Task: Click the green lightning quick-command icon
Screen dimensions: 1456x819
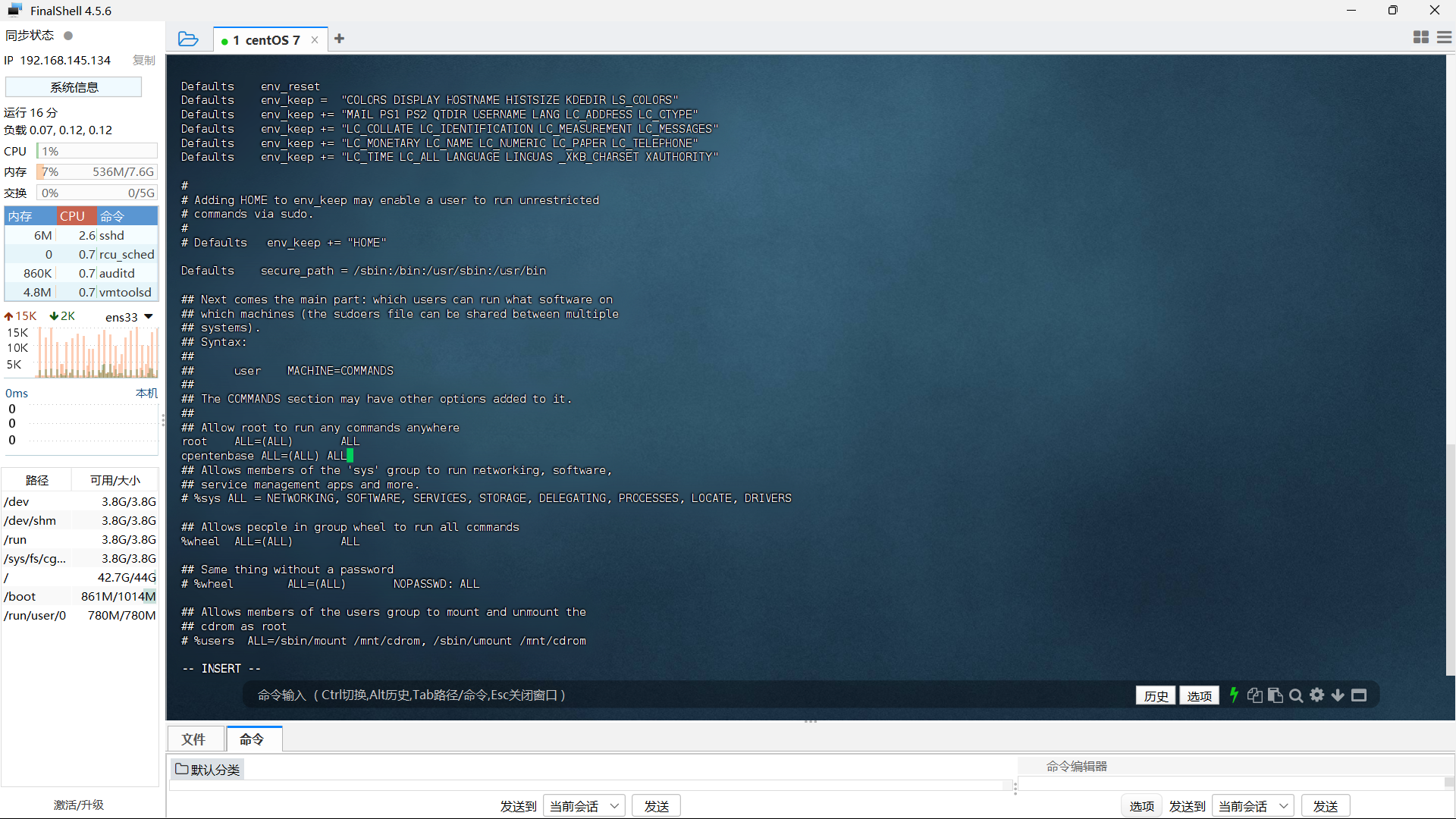Action: [x=1234, y=695]
